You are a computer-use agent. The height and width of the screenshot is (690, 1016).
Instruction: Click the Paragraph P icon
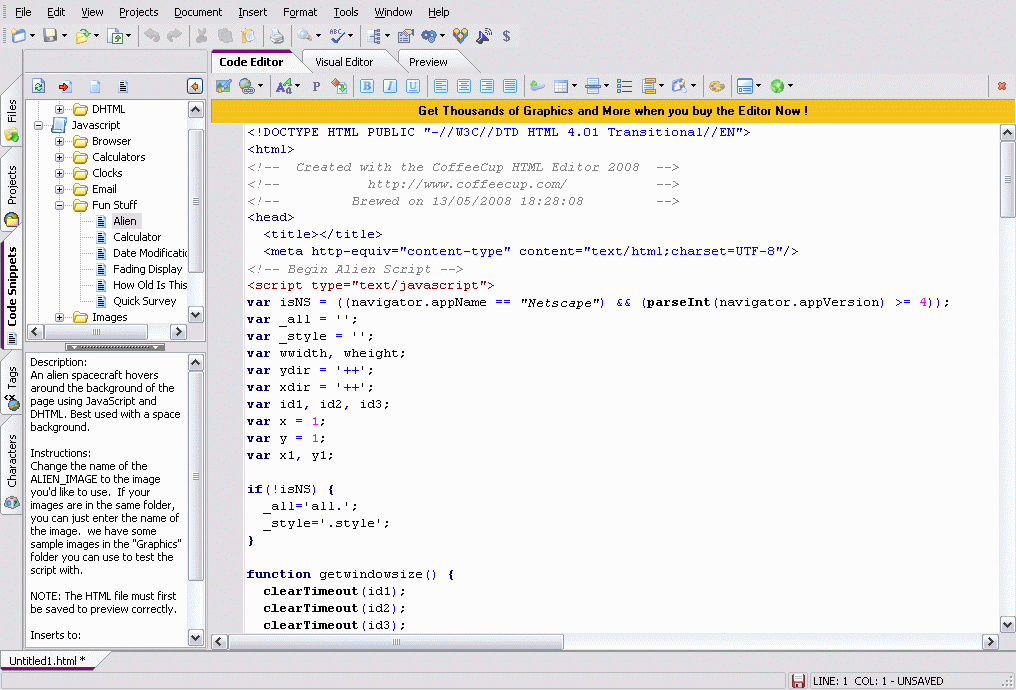click(316, 86)
